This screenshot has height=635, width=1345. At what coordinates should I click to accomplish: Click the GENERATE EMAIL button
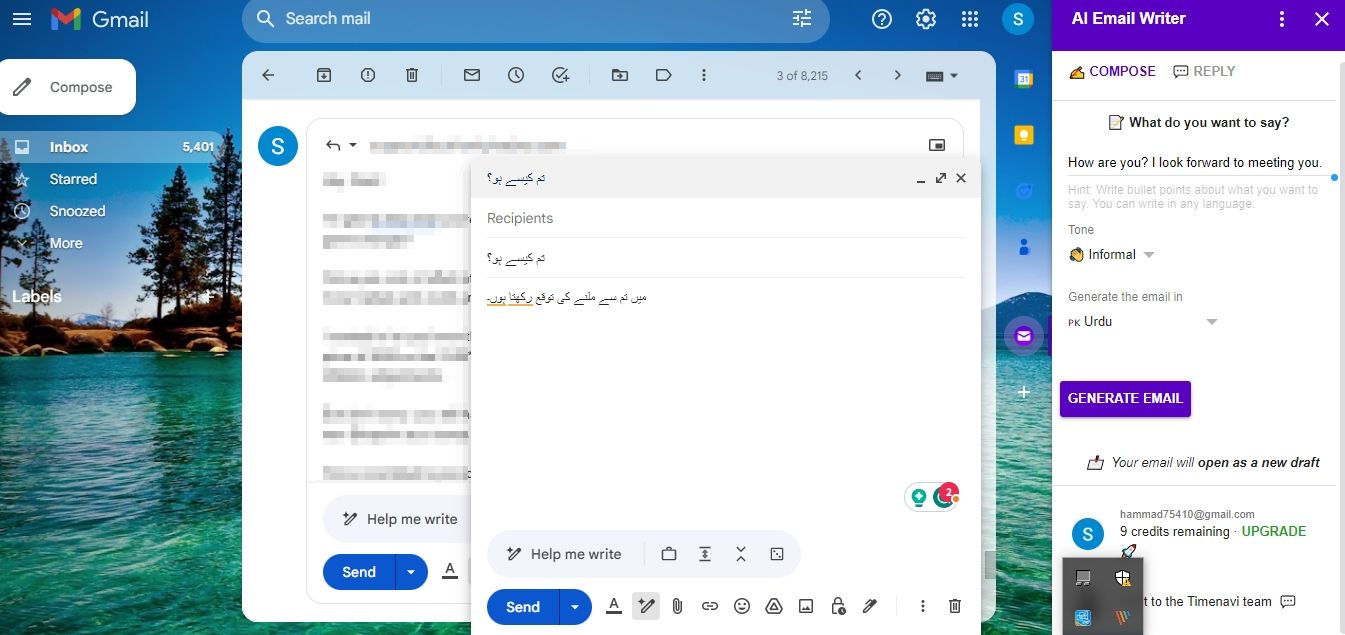[1125, 398]
